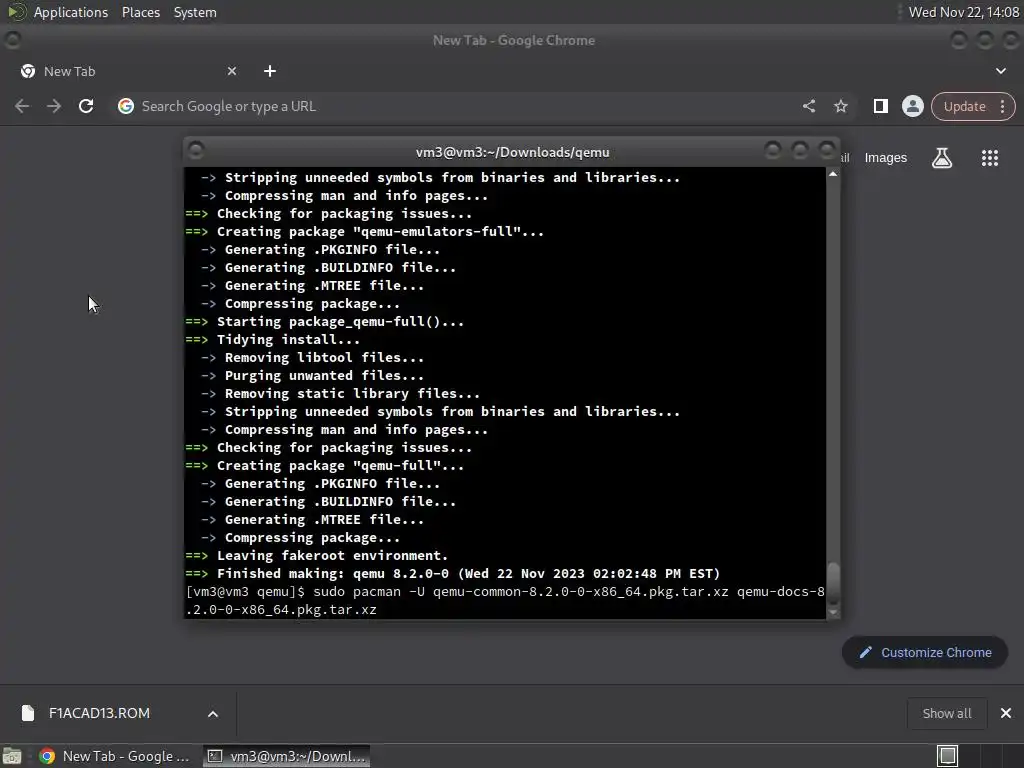This screenshot has width=1024, height=768.
Task: Click the F1ACAD13.ROM file icon
Action: pyautogui.click(x=27, y=713)
